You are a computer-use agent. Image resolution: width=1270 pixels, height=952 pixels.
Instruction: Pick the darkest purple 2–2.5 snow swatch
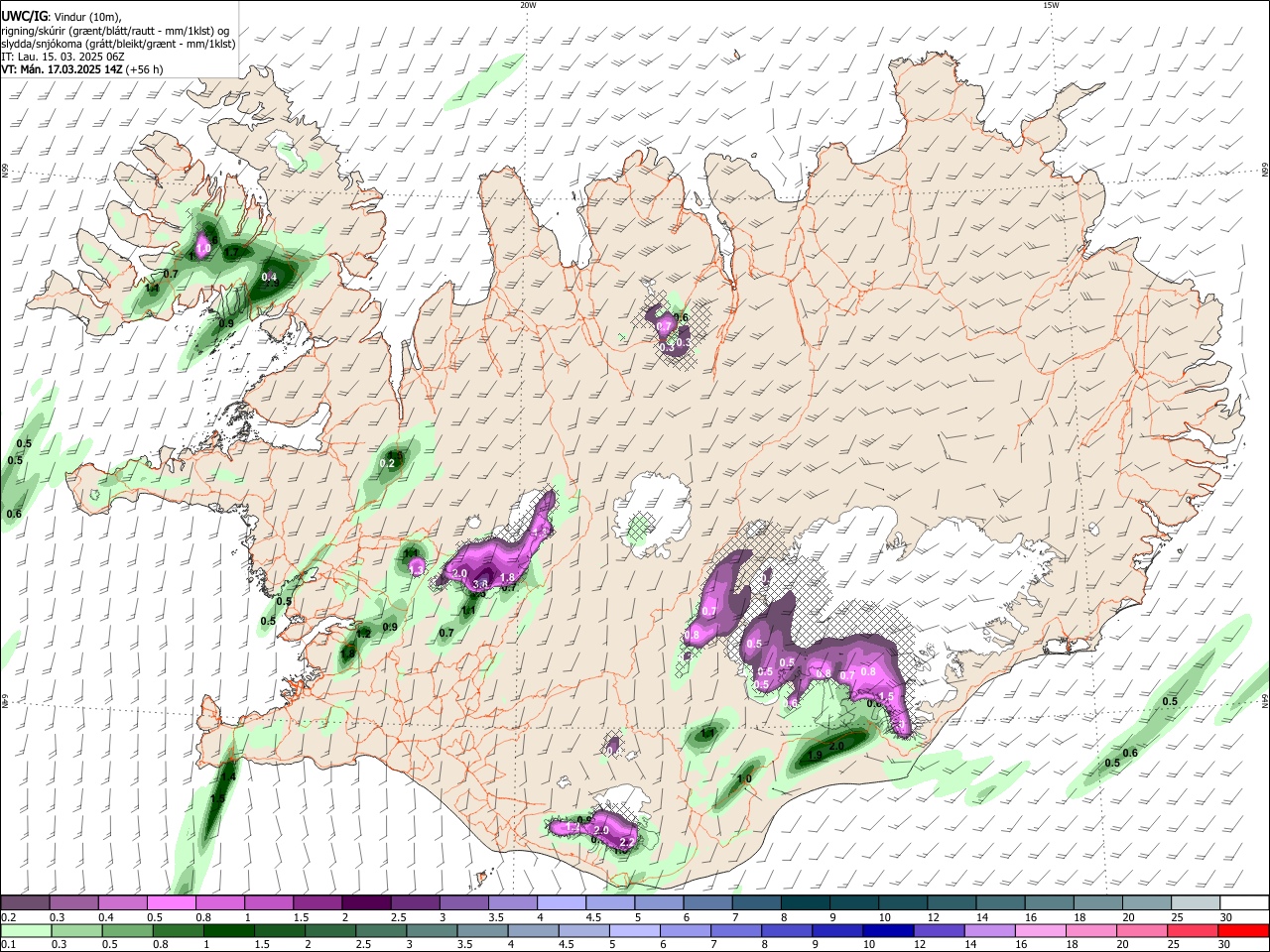365,903
